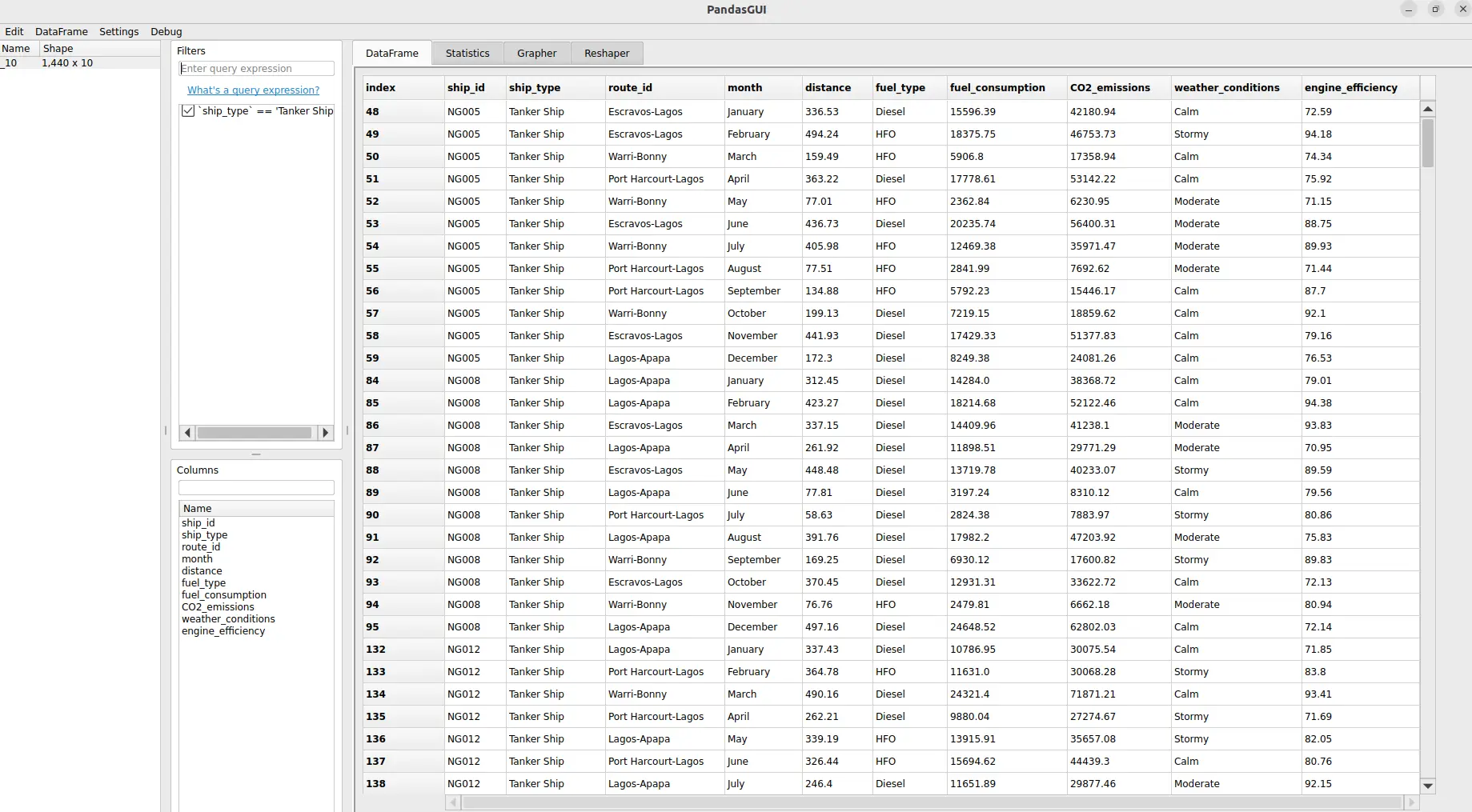Close the PandasGUI window

pyautogui.click(x=1462, y=10)
